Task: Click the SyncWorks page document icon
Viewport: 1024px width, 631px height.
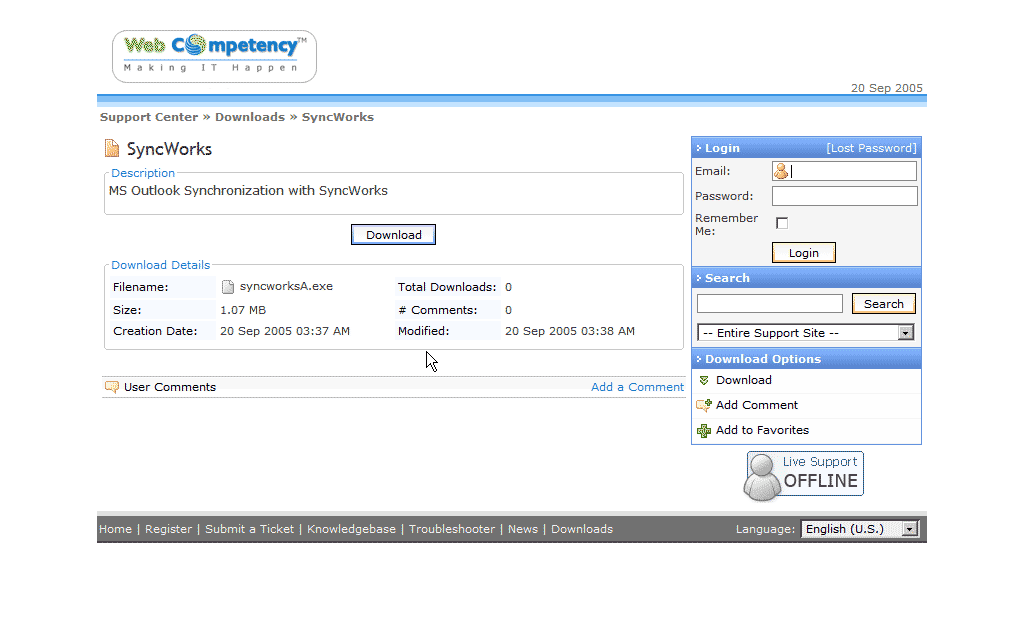Action: [x=112, y=149]
